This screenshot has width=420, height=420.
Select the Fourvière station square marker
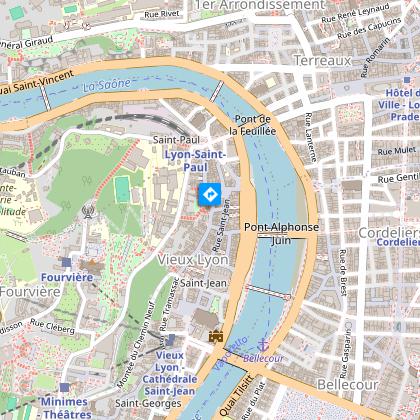(x=67, y=262)
